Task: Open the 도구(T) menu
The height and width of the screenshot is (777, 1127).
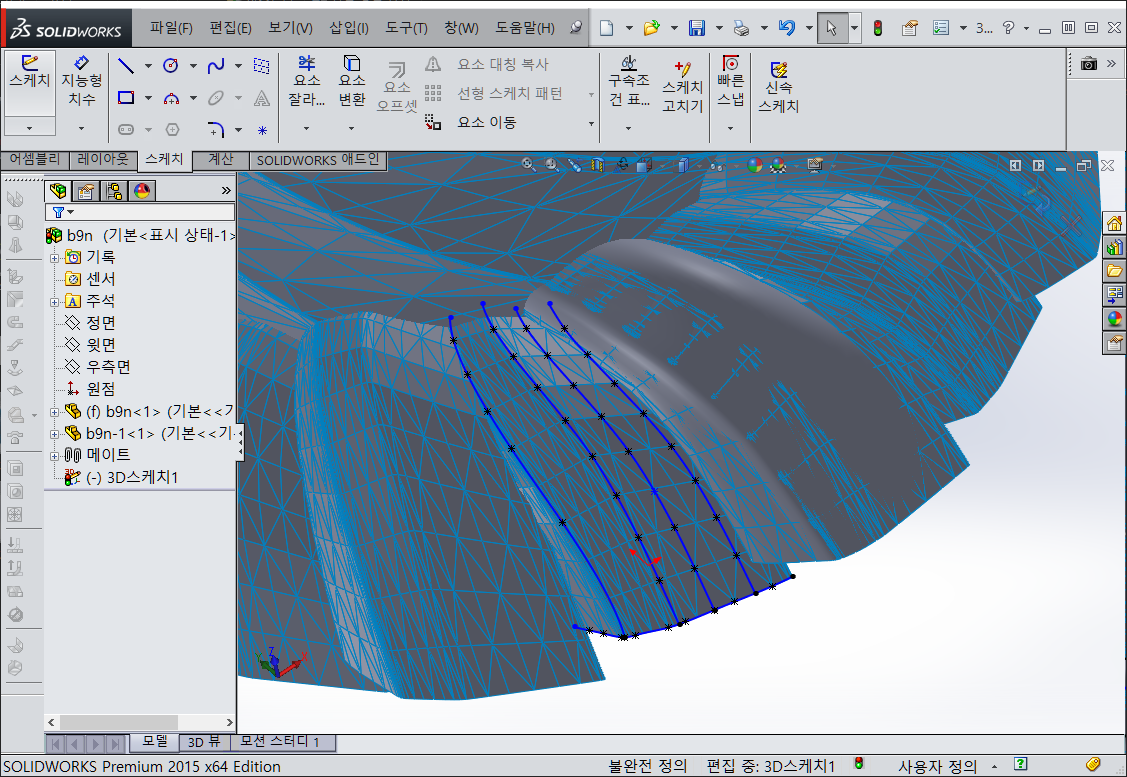Action: pyautogui.click(x=406, y=28)
